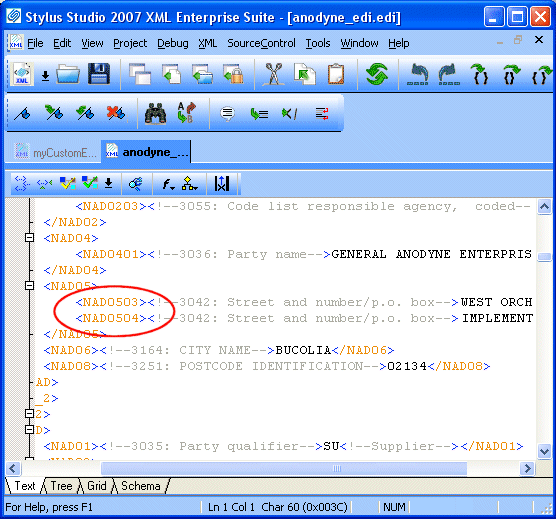Open the Project menu

(130, 44)
